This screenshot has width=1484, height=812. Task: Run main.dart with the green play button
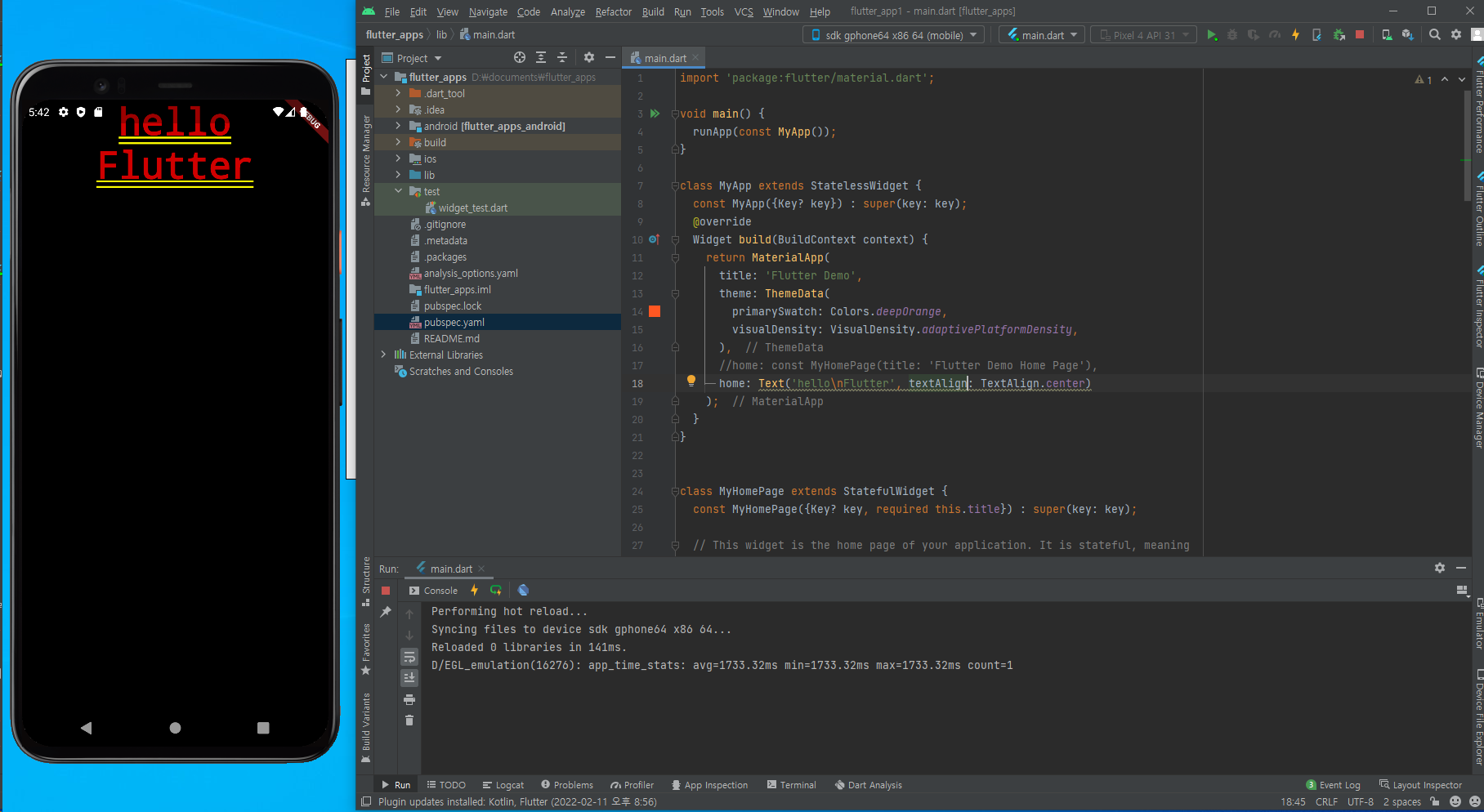1212,35
